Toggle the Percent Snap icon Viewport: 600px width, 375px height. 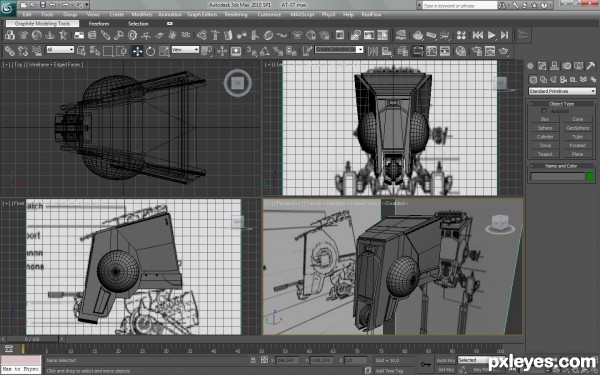pos(278,51)
